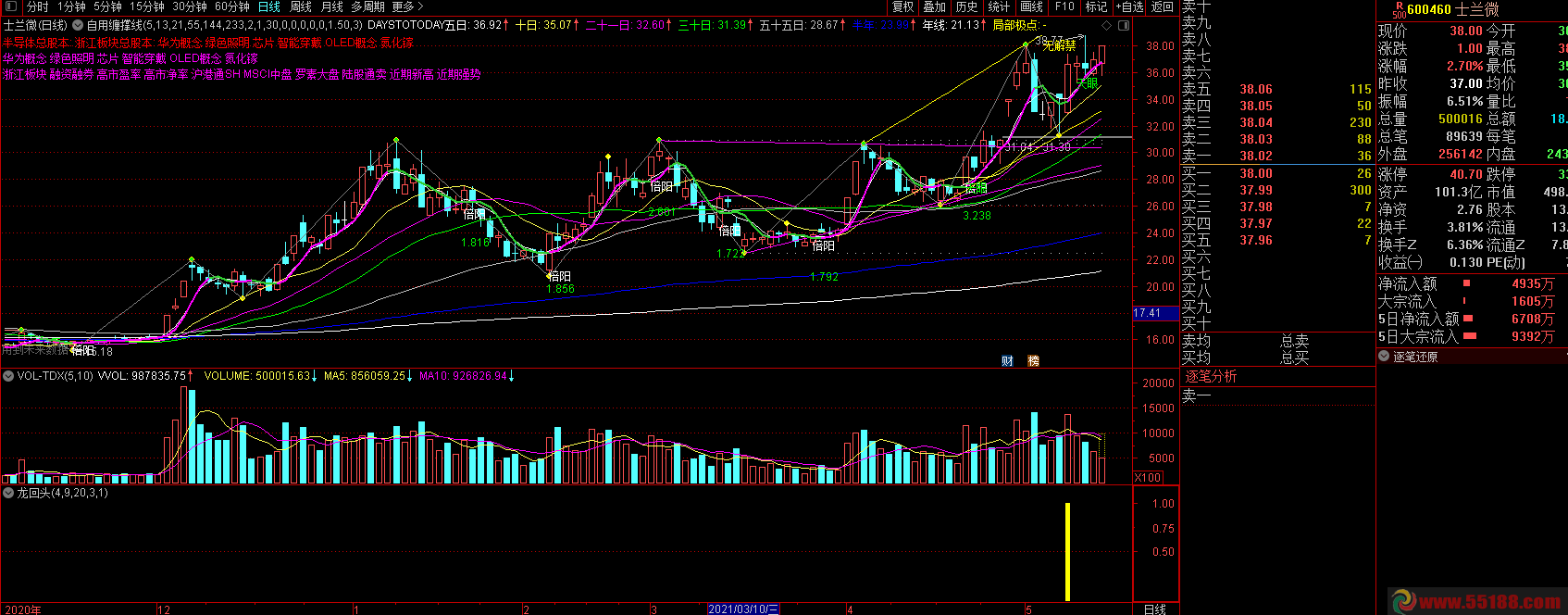Image resolution: width=1568 pixels, height=615 pixels.
Task: Toggle 叠加 overlay mode
Action: 935,6
